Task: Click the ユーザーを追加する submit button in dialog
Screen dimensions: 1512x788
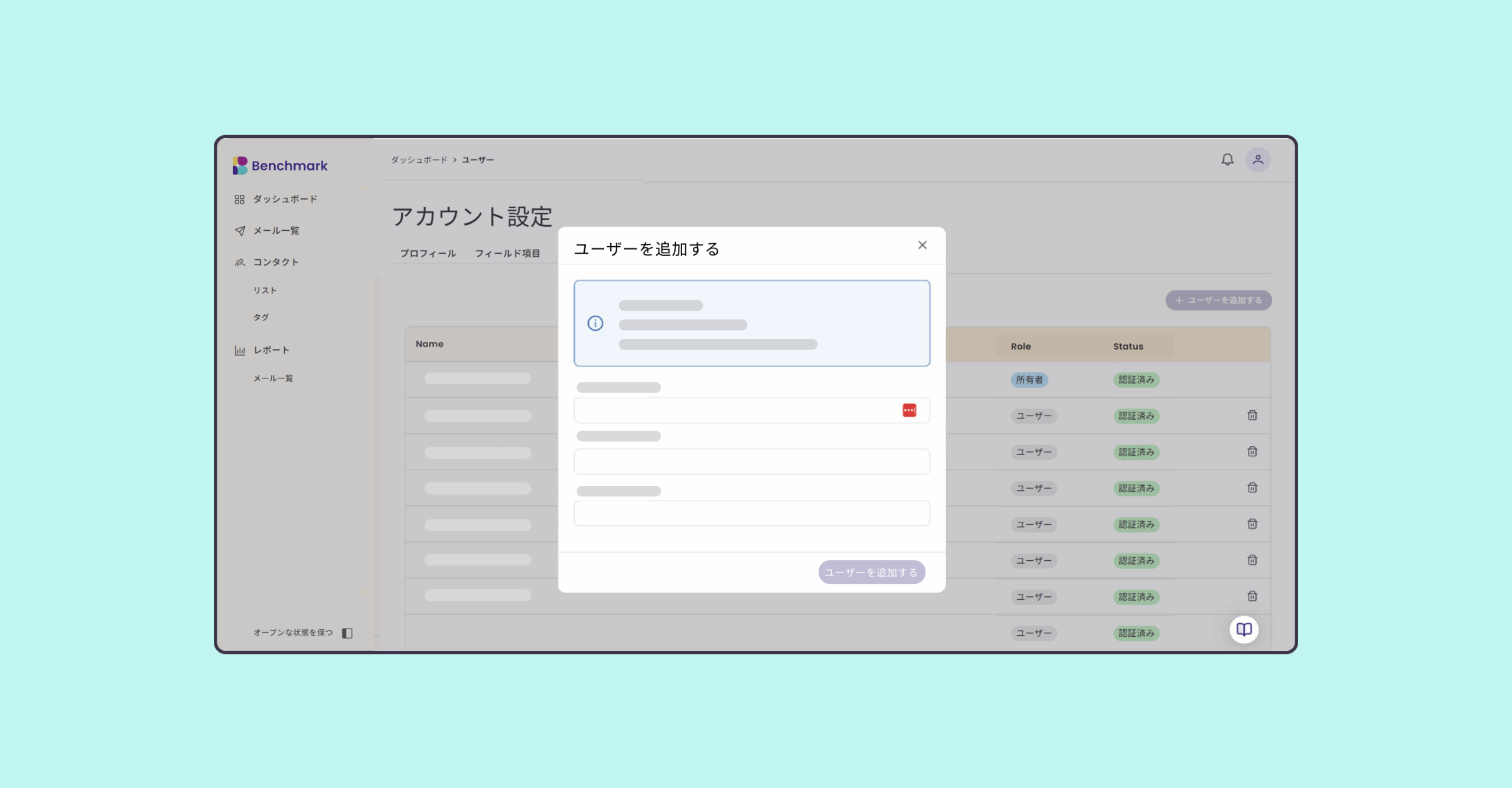Action: tap(871, 572)
